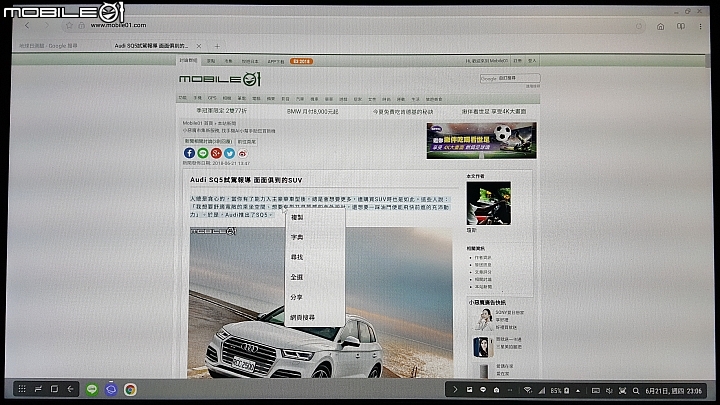The image size is (720, 405).
Task: Click the volume speaker icon
Action: click(609, 391)
